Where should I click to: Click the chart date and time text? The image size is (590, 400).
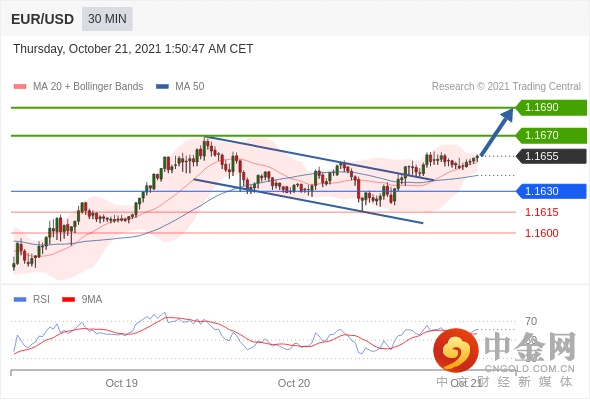click(x=133, y=49)
